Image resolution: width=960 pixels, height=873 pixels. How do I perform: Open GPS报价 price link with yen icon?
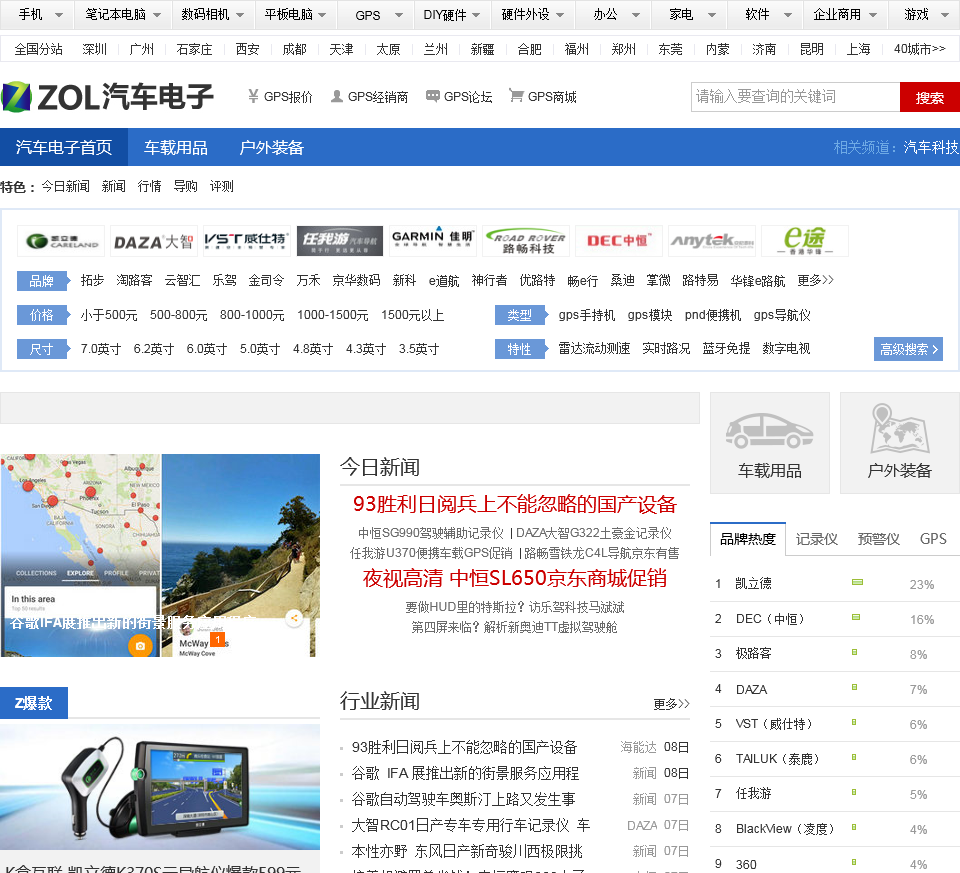point(280,97)
